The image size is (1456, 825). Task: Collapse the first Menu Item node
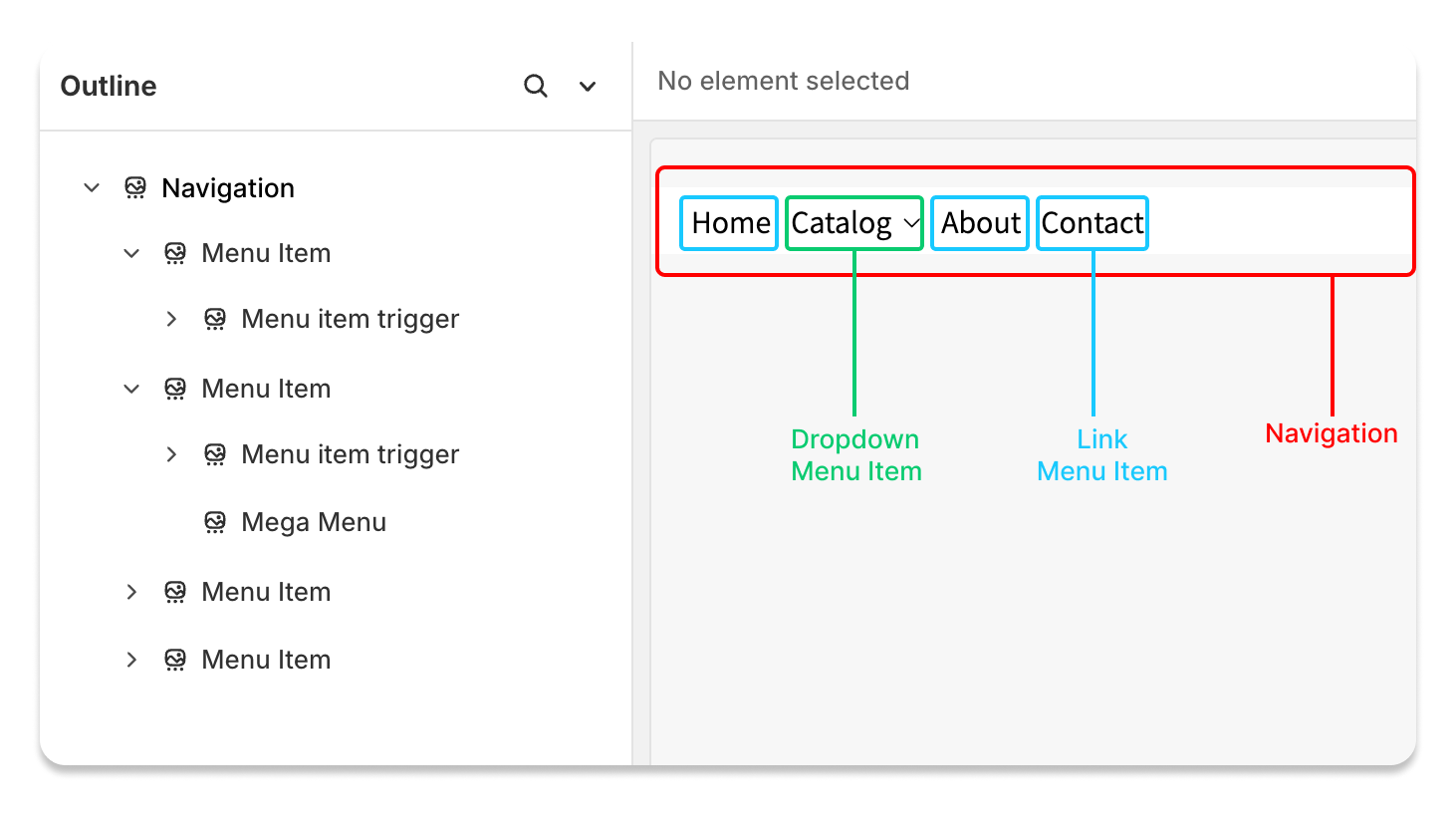pyautogui.click(x=131, y=254)
